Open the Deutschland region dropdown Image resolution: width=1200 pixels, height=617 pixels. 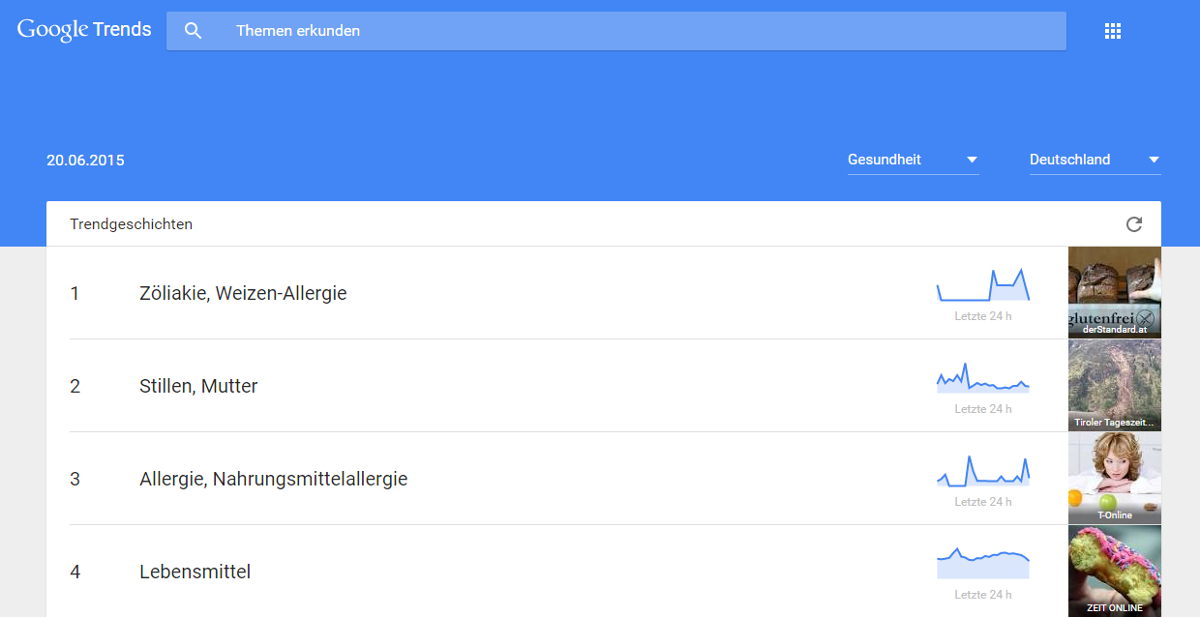[1069, 159]
